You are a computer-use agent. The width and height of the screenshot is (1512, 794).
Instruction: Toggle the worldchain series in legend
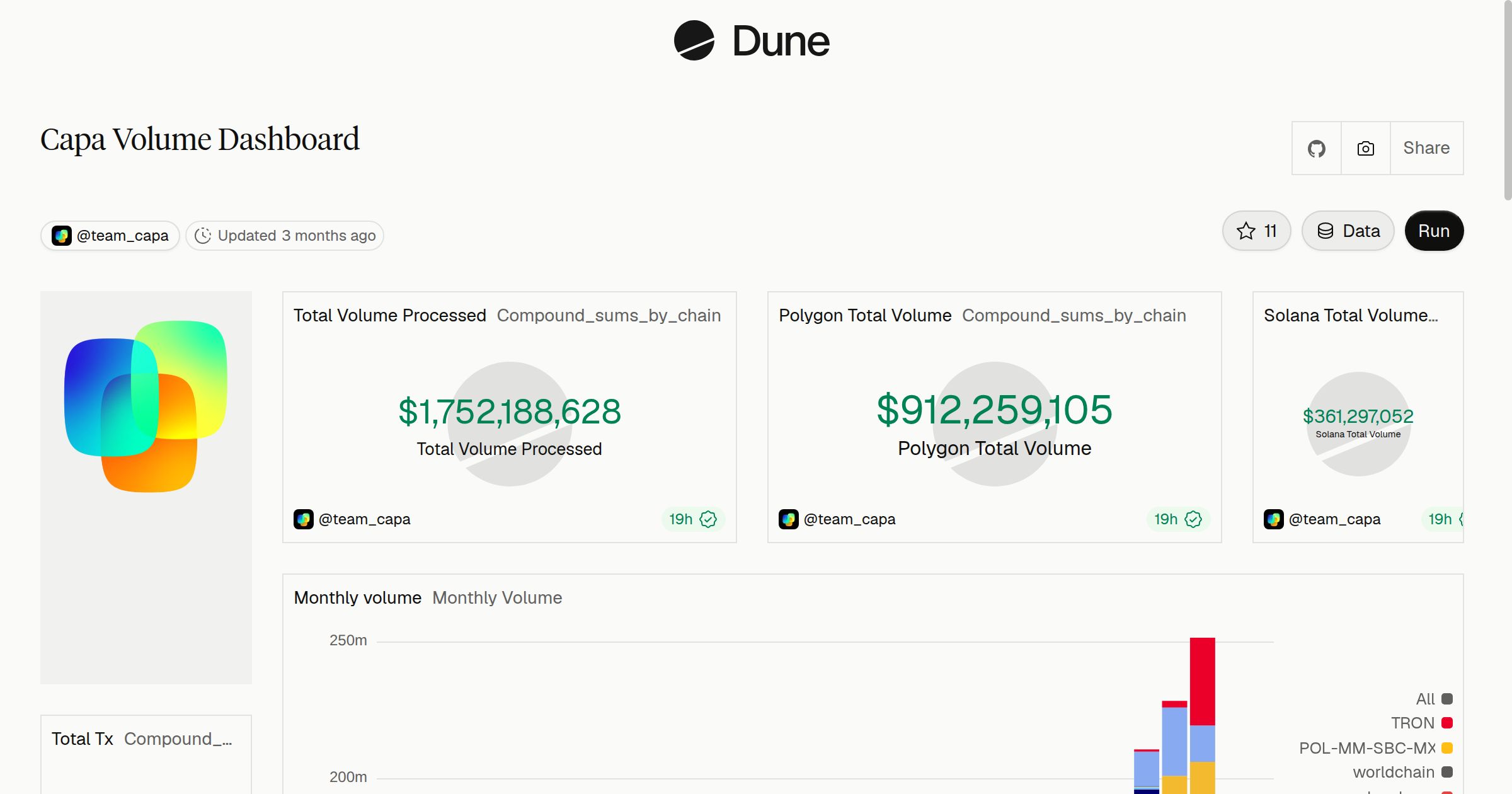point(1402,772)
